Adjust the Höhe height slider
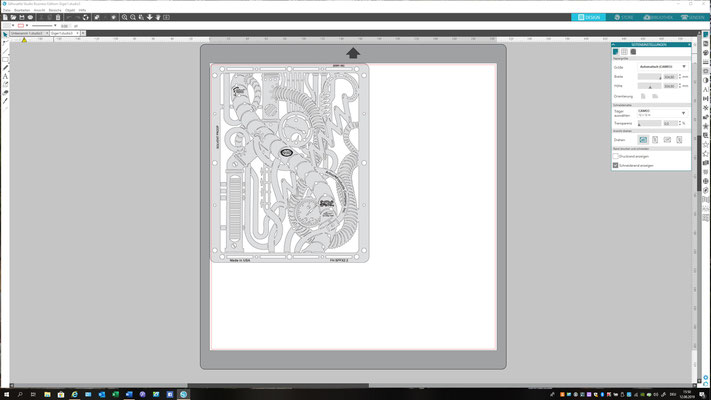The image size is (711, 400). 650,86
